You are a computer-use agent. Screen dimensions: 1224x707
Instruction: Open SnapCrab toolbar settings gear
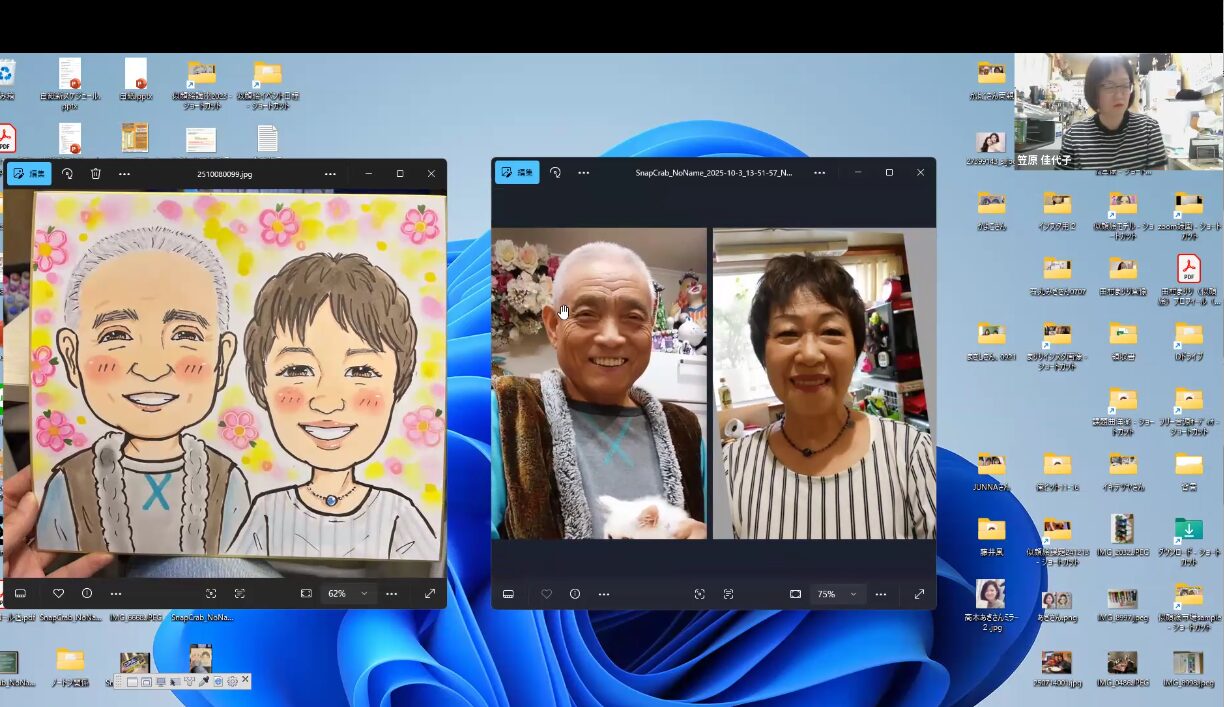click(232, 681)
